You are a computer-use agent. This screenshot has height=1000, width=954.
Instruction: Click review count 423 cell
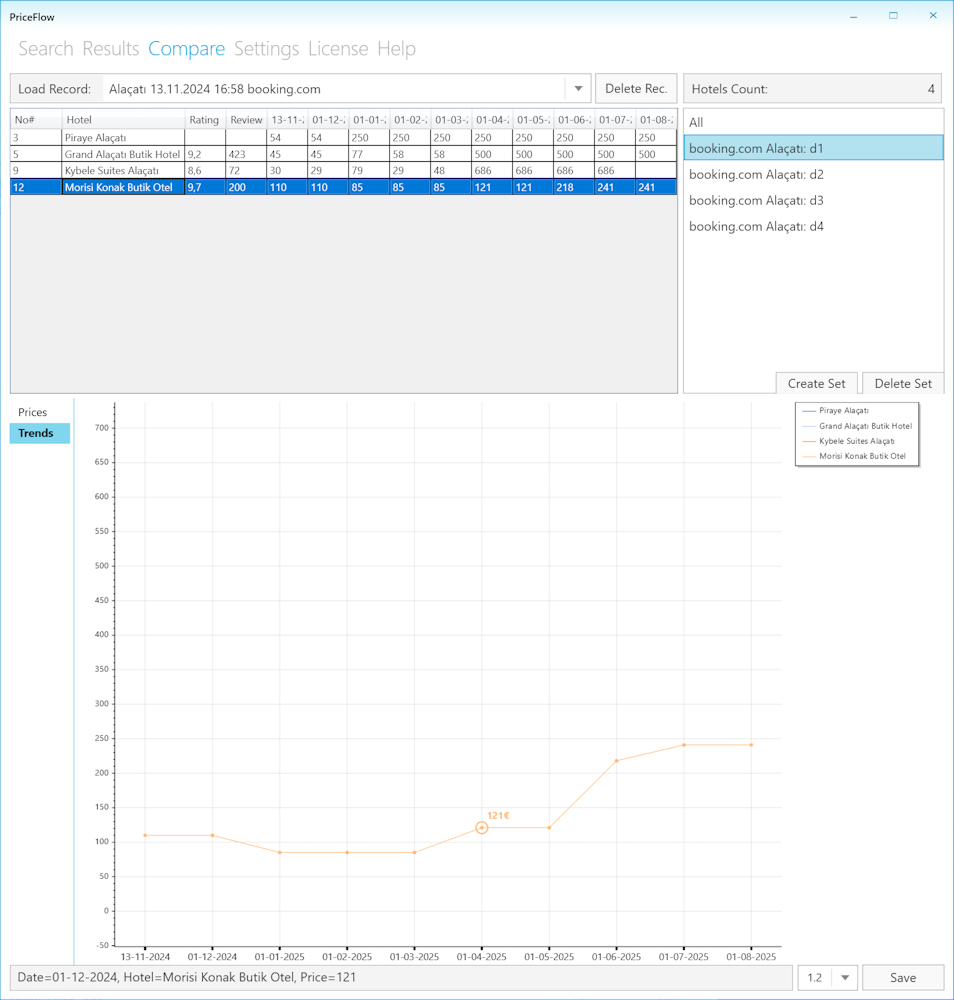246,154
